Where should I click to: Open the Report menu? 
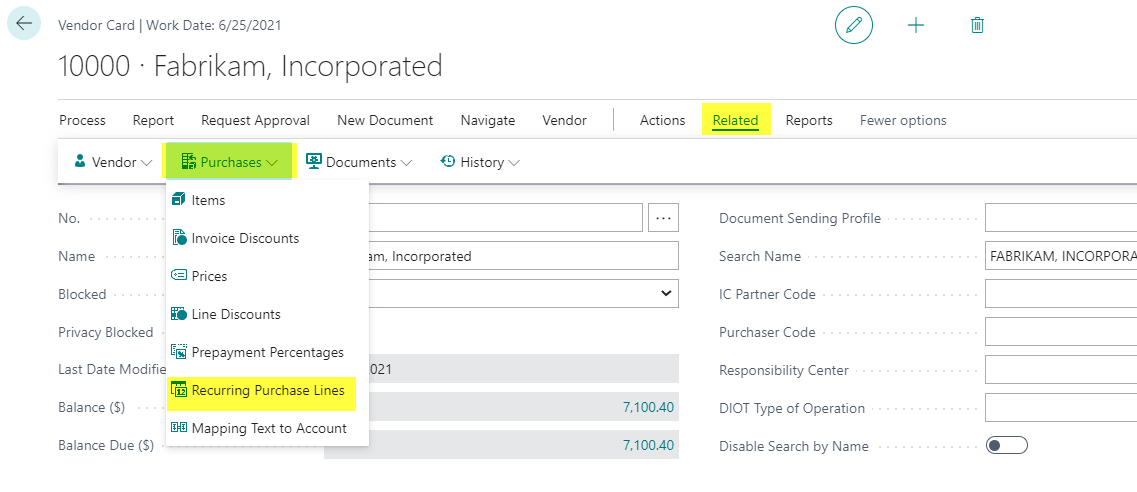[153, 120]
